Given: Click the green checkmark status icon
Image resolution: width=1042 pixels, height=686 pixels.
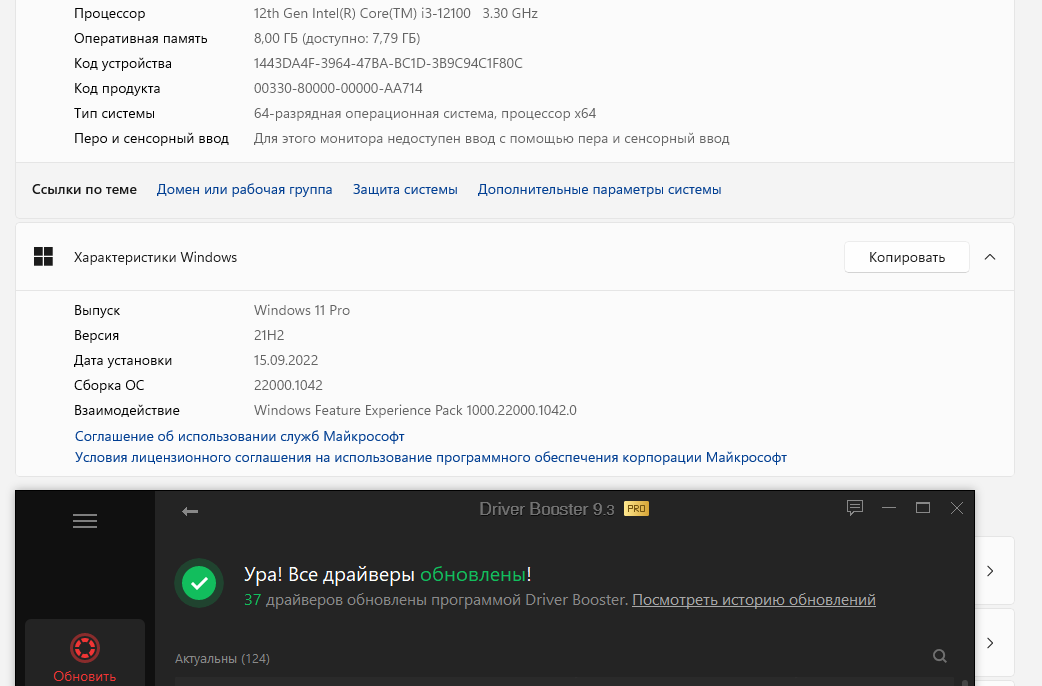Looking at the screenshot, I should click(199, 584).
